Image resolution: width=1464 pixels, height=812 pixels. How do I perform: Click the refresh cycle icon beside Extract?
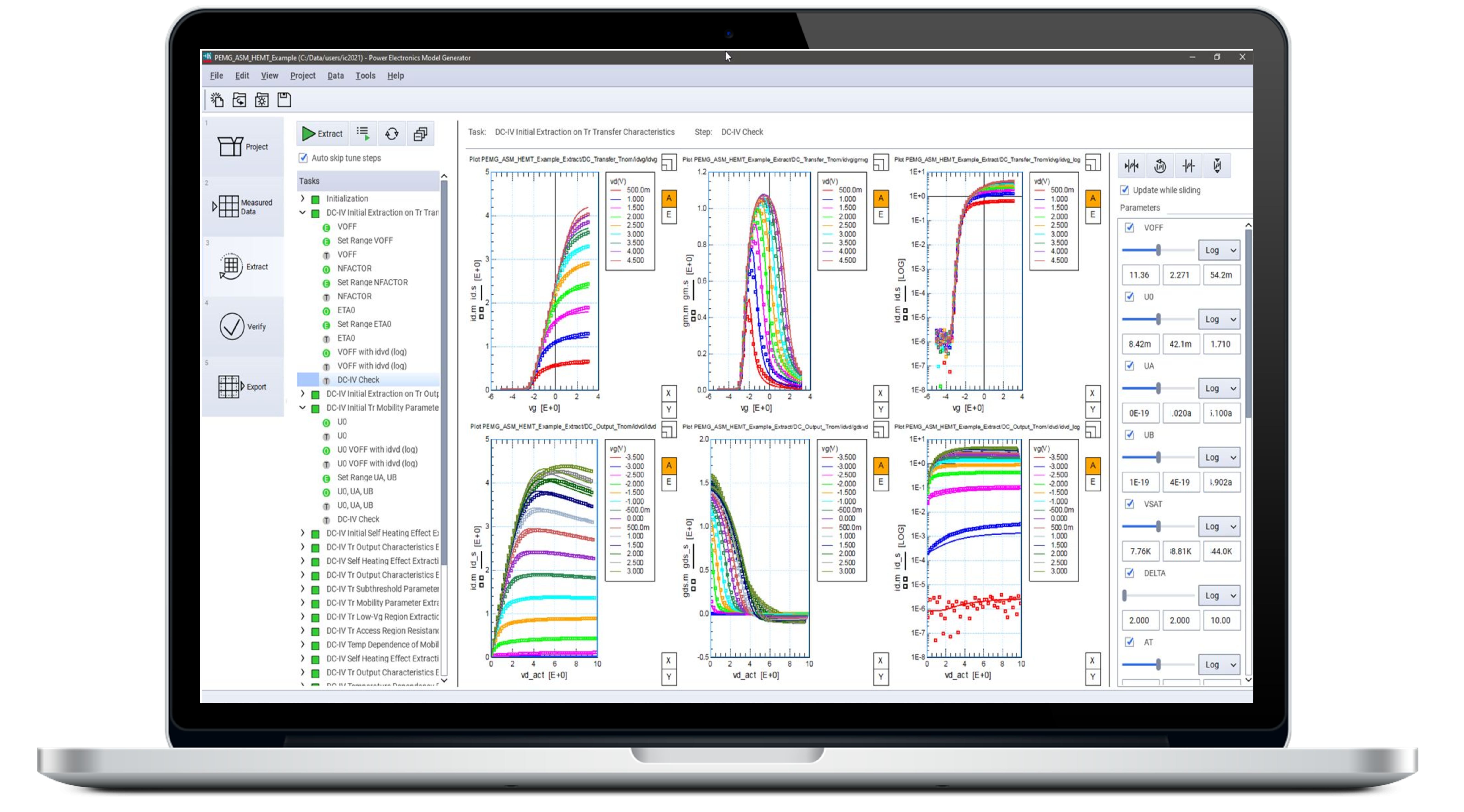click(x=392, y=134)
